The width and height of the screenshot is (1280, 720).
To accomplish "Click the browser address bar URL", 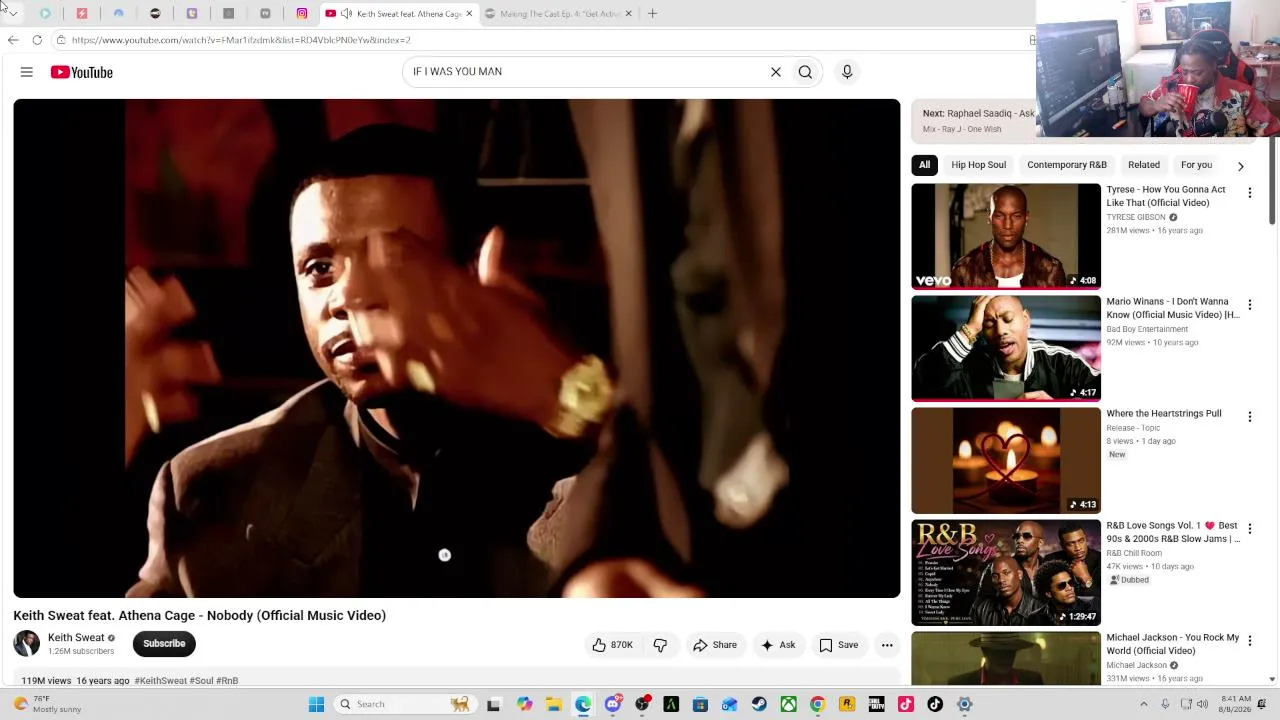I will click(x=241, y=40).
